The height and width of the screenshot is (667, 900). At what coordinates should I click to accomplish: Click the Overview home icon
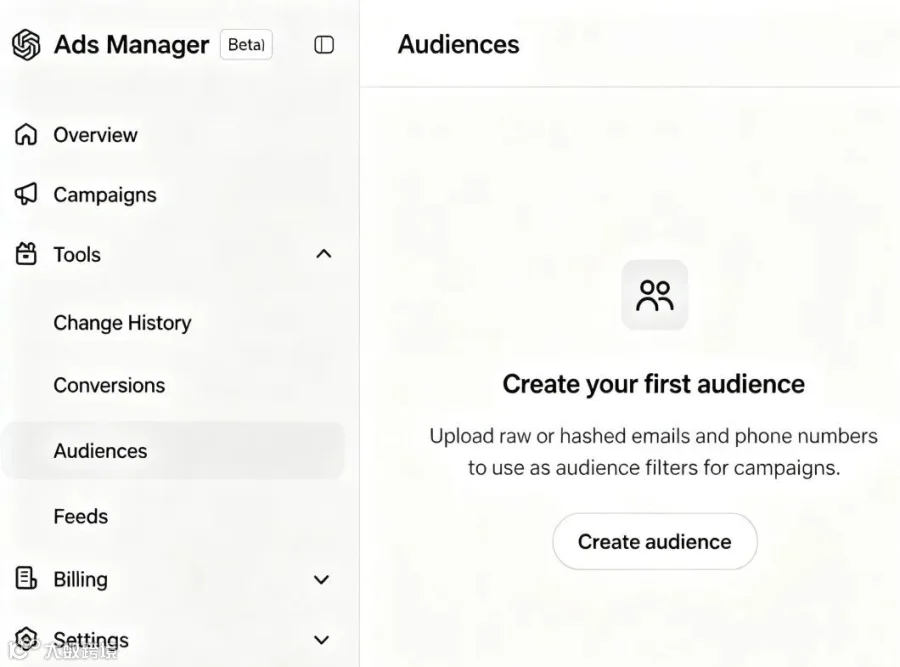(x=26, y=135)
